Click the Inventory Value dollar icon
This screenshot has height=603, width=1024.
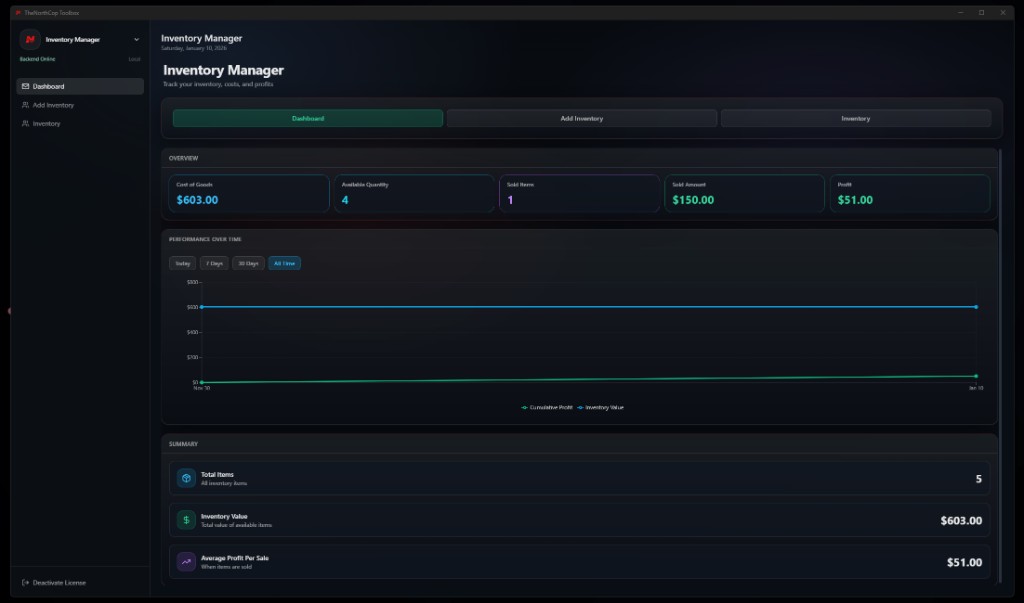pos(186,520)
